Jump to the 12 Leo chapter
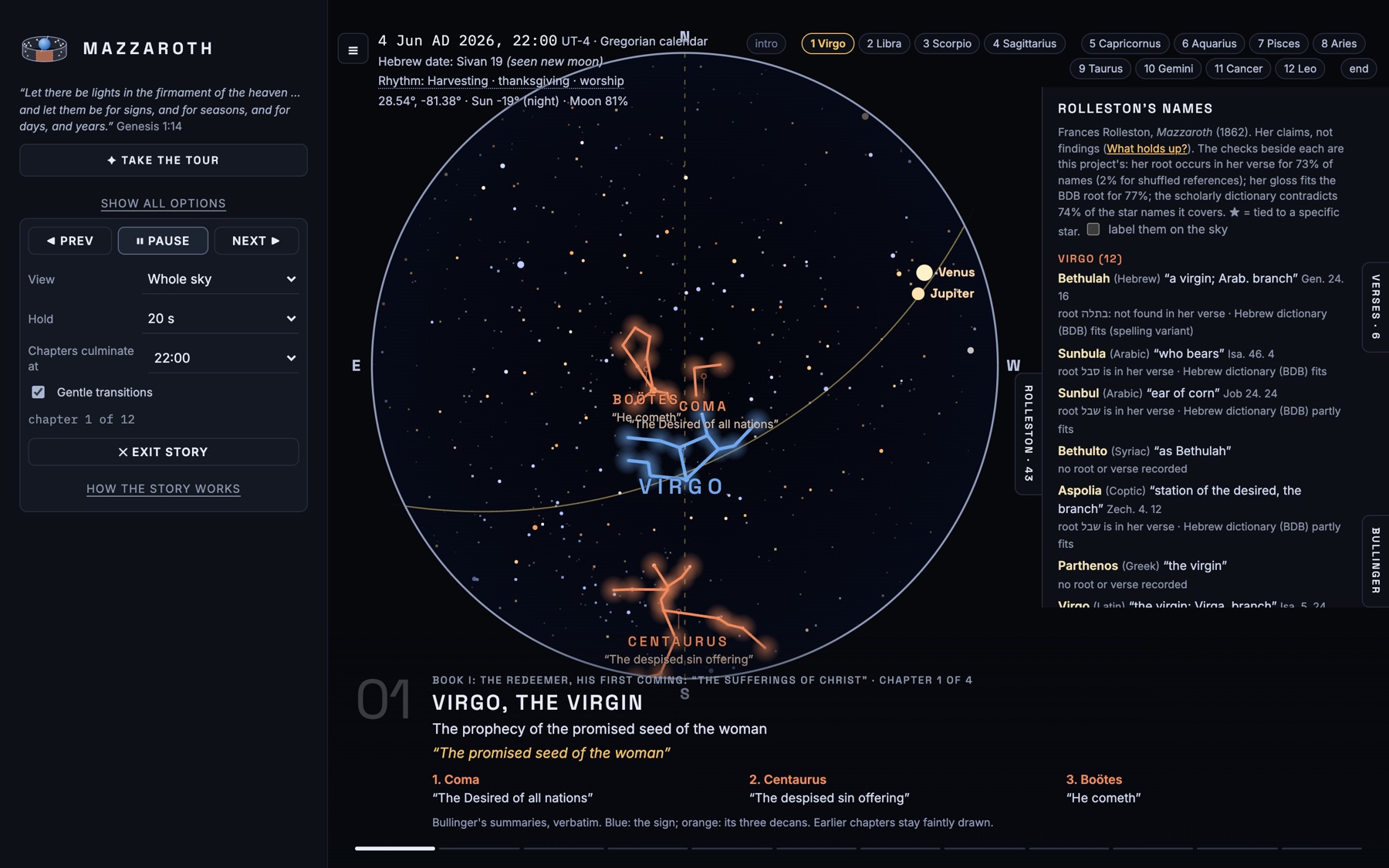 [x=1300, y=69]
